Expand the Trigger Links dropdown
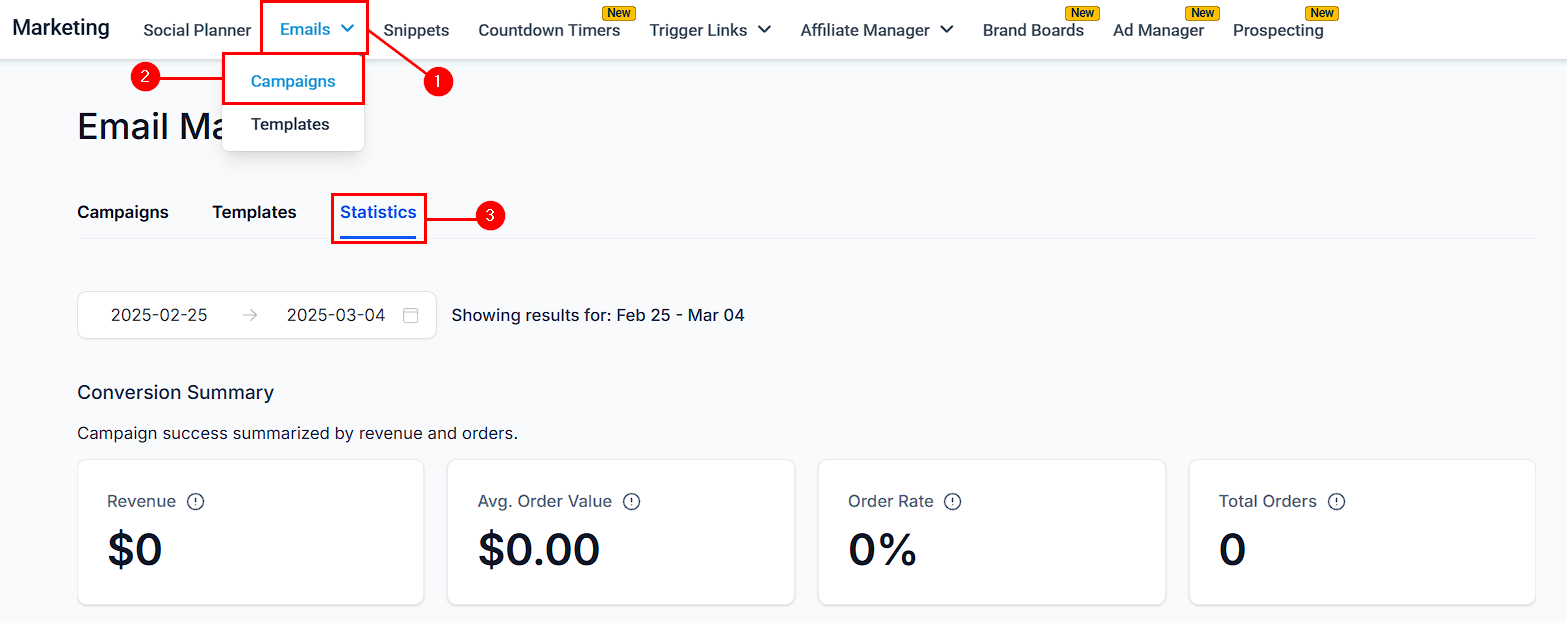The image size is (1567, 623). click(764, 30)
